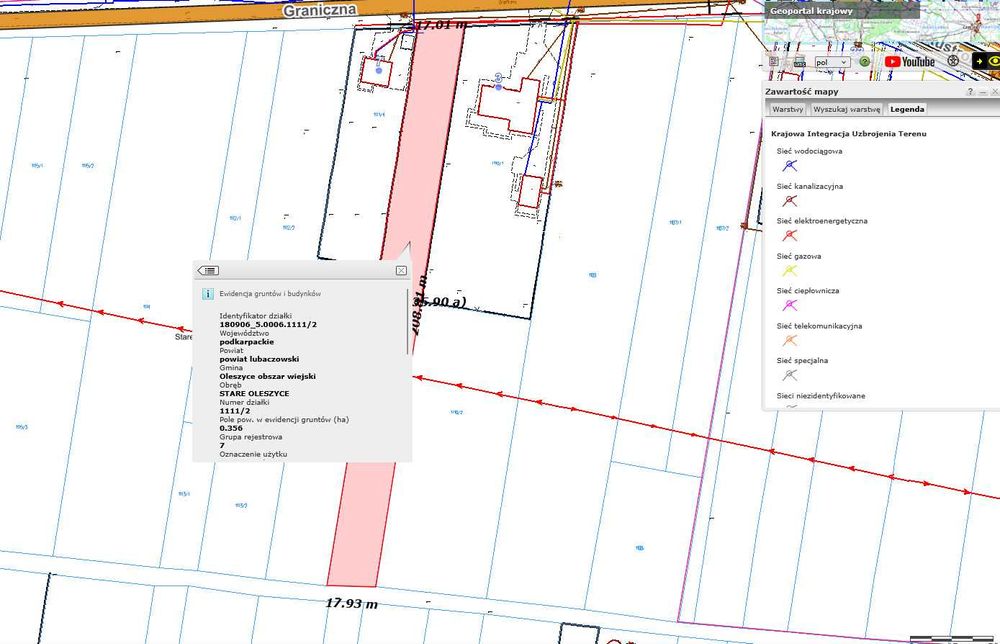Click the green help question-mark icon

(865, 61)
